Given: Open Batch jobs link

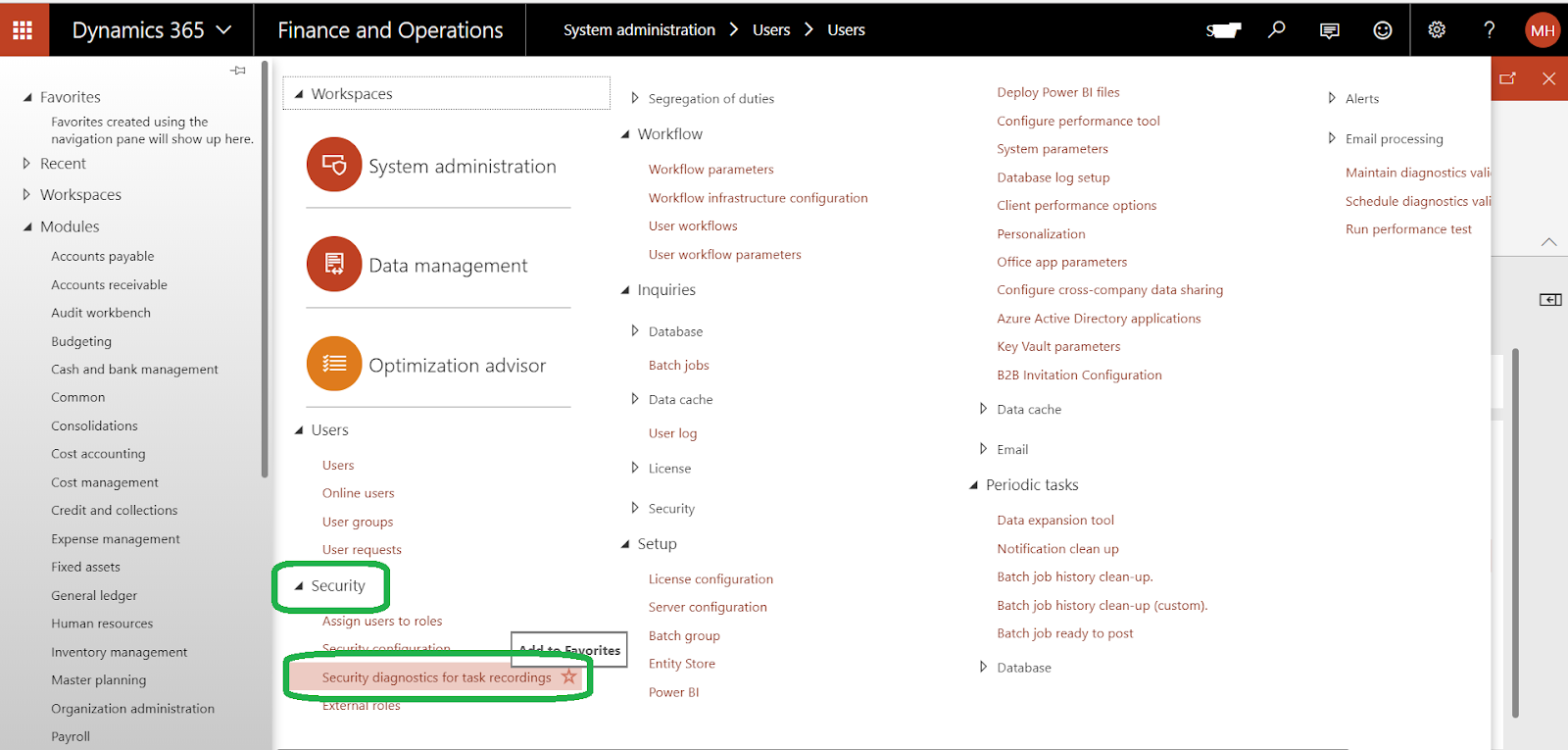Looking at the screenshot, I should [679, 365].
